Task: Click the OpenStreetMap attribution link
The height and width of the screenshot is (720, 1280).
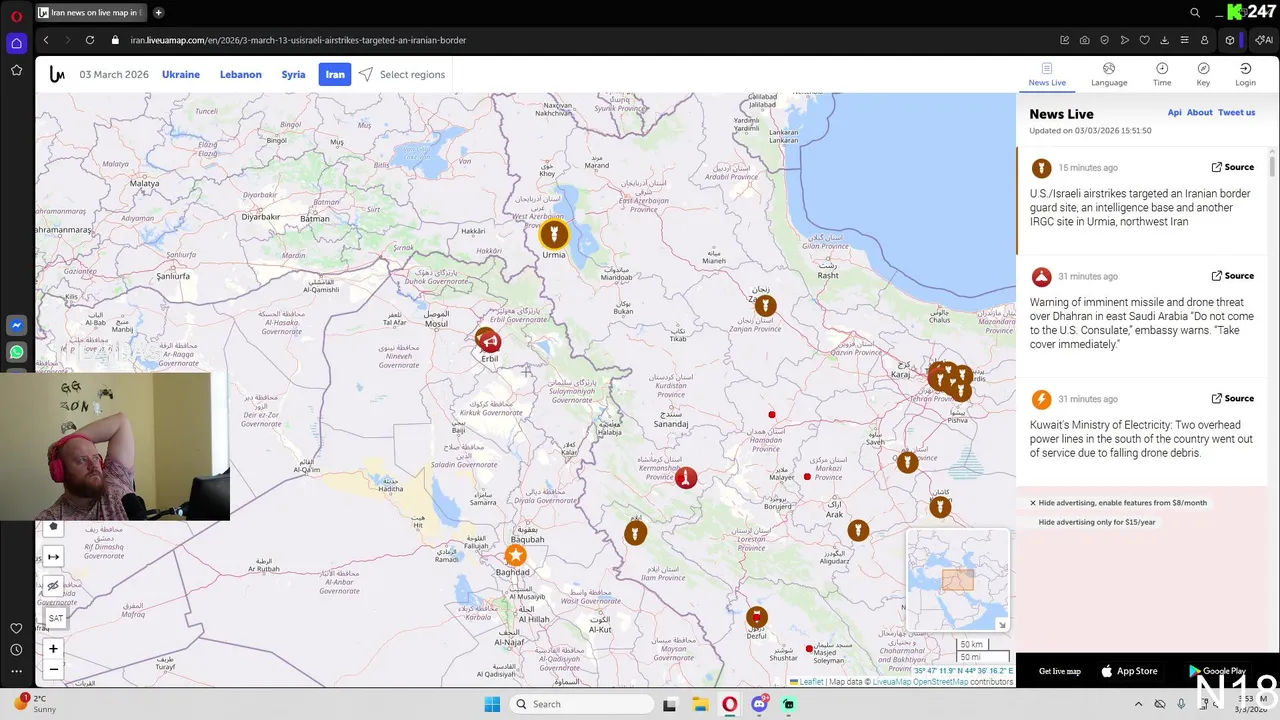Action: click(x=940, y=682)
